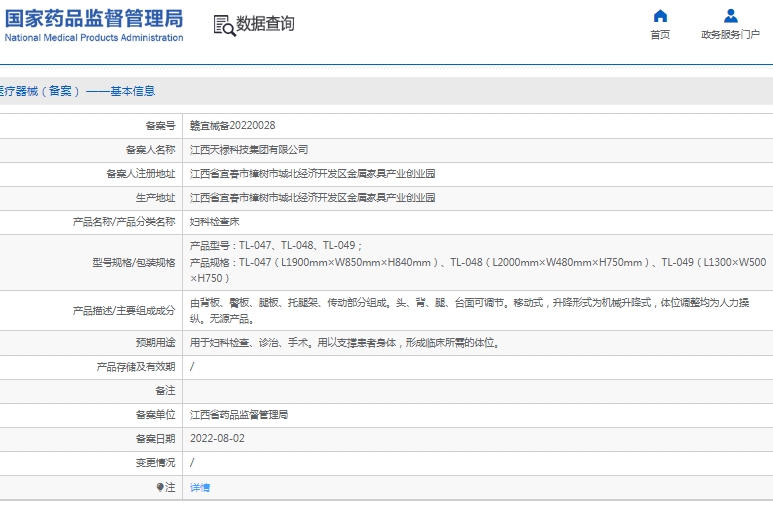Select the value 赣宜械备20220028
The height and width of the screenshot is (505, 773).
(x=232, y=126)
